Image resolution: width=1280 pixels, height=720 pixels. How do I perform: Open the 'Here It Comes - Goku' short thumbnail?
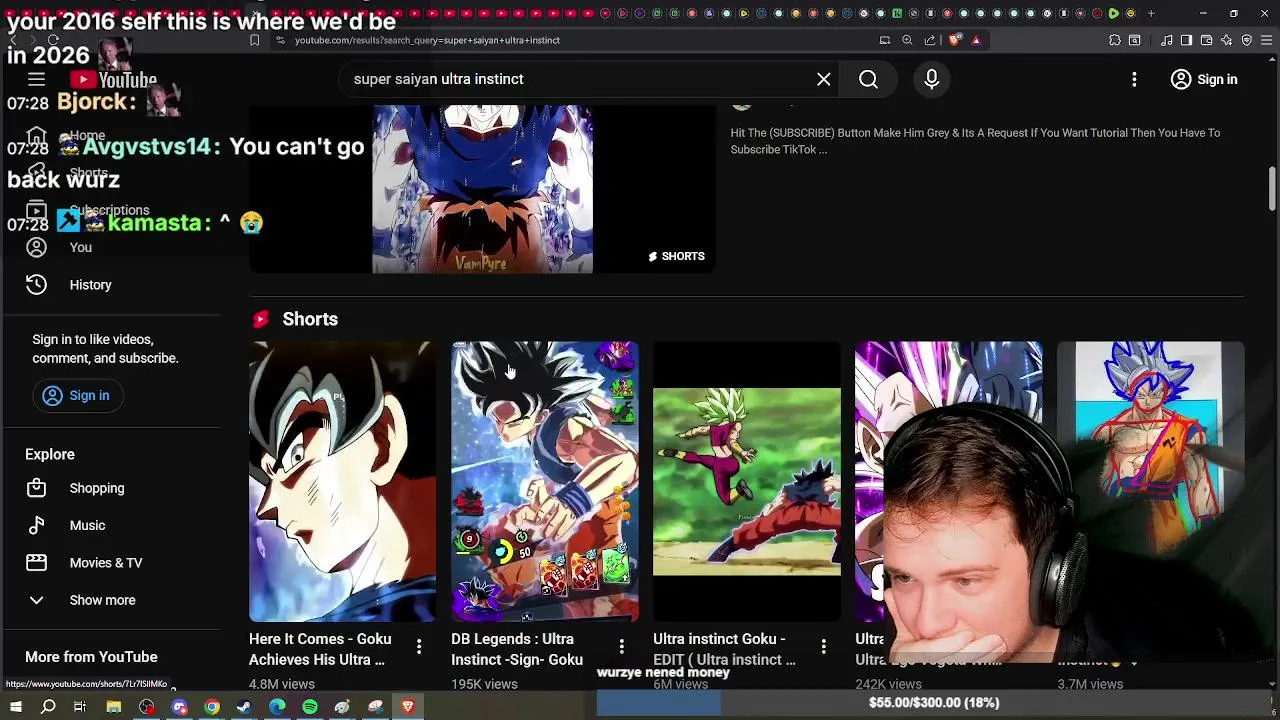point(342,481)
